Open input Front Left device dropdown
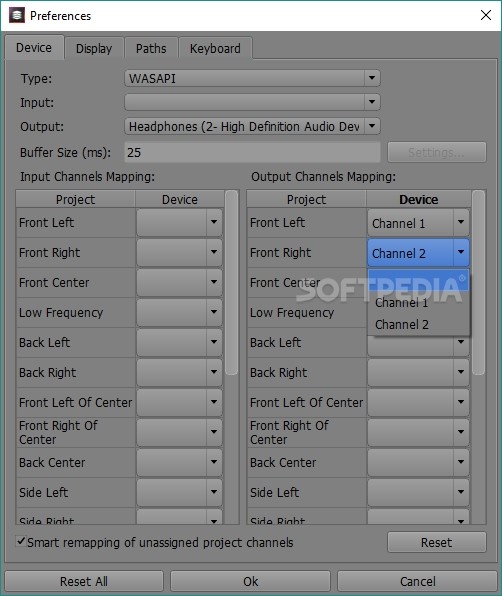This screenshot has width=502, height=596. point(179,222)
